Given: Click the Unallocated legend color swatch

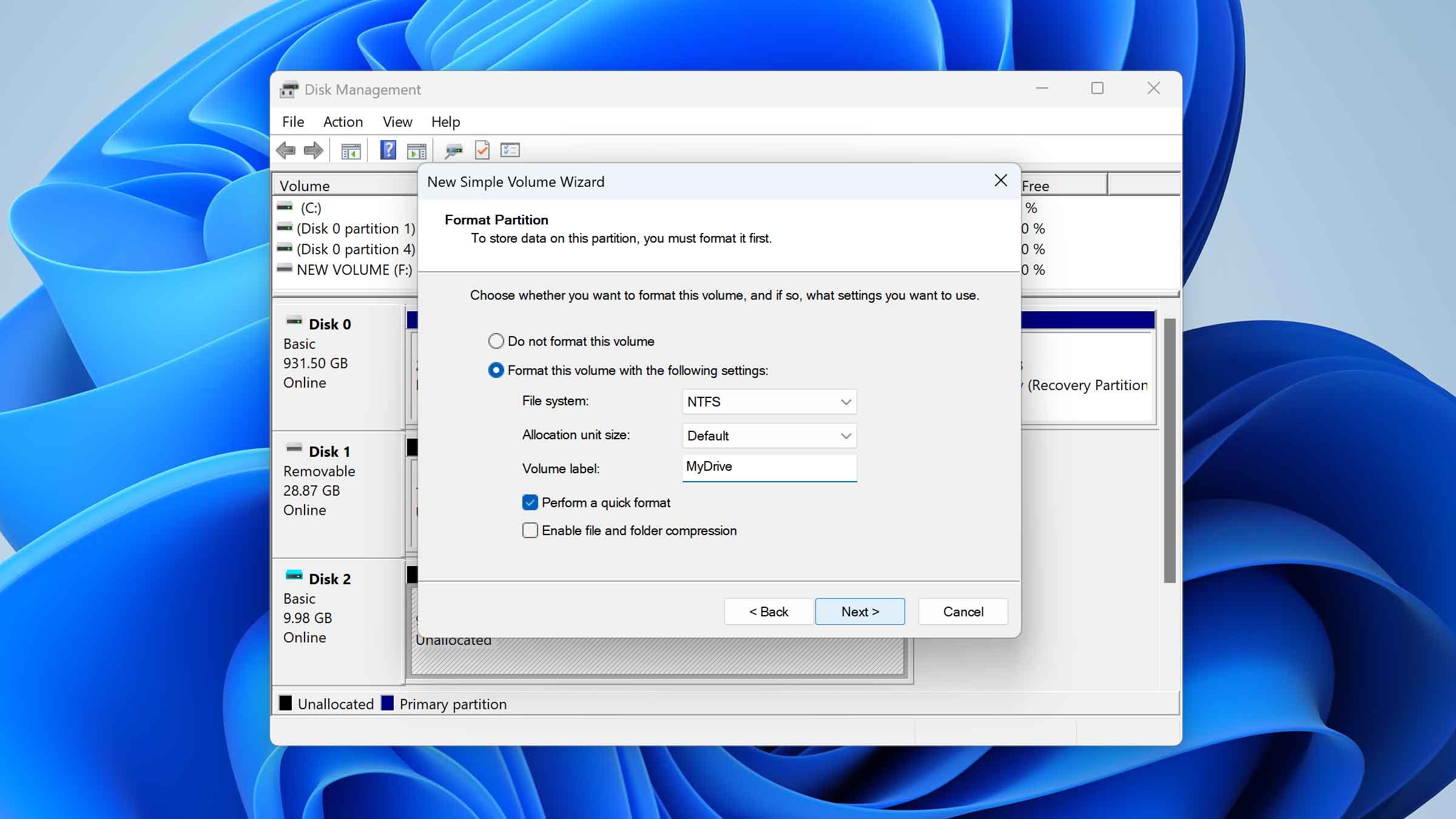Looking at the screenshot, I should pos(285,703).
